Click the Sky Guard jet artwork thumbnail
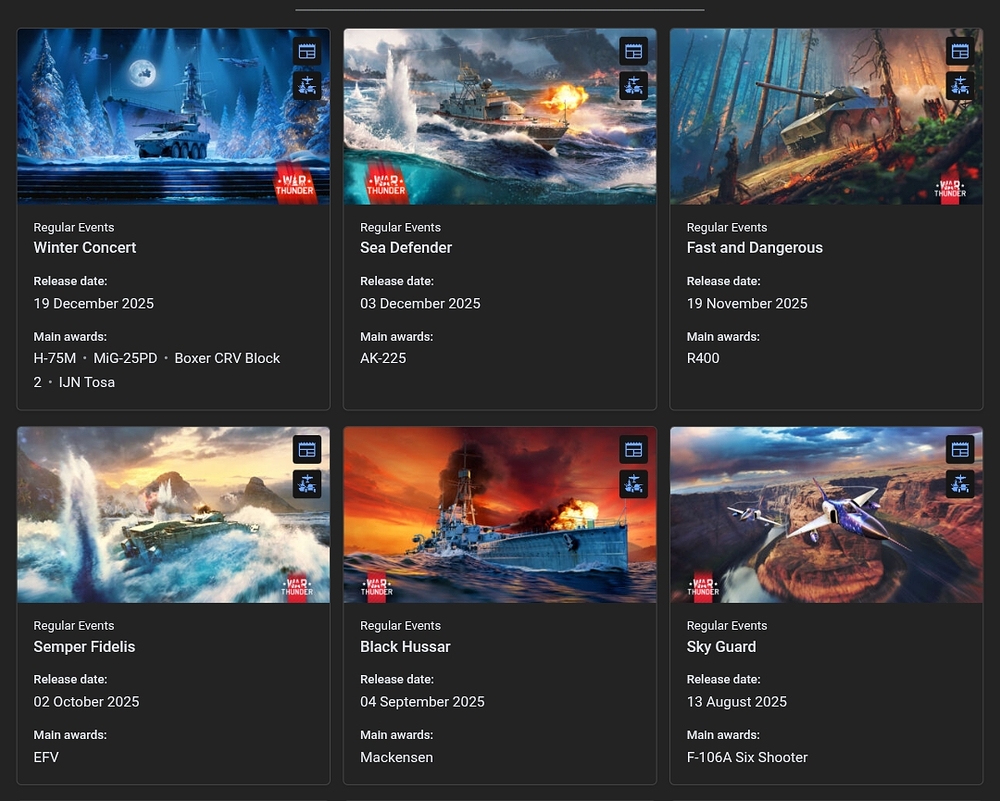Screen dimensions: 1000x801 pos(826,515)
